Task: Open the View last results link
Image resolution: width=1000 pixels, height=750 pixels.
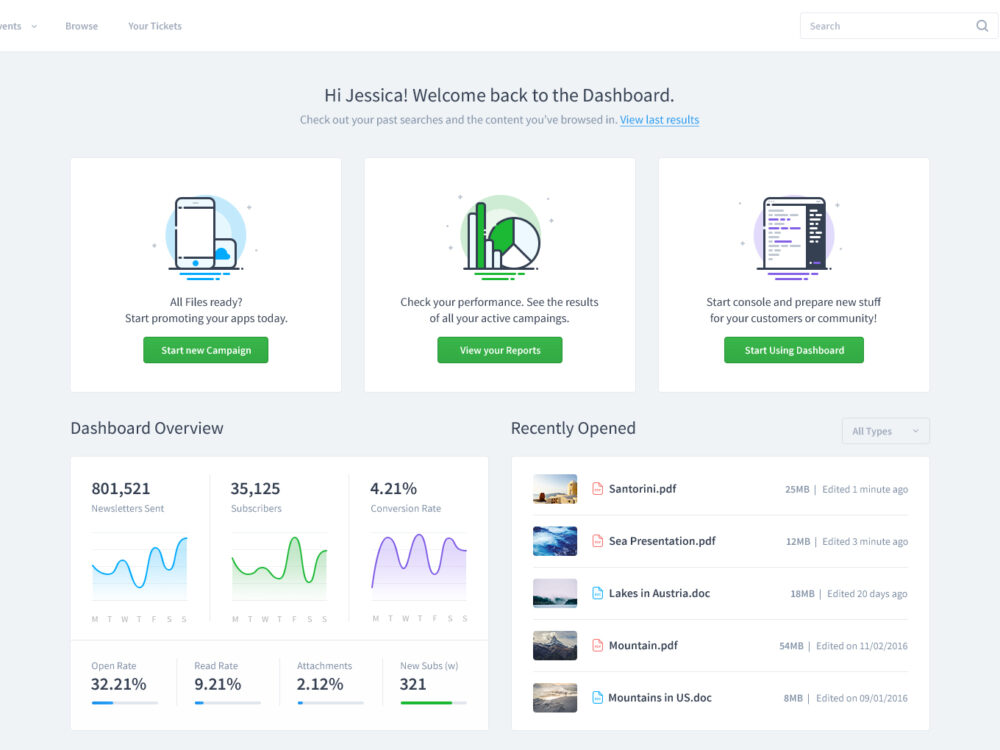Action: 659,119
